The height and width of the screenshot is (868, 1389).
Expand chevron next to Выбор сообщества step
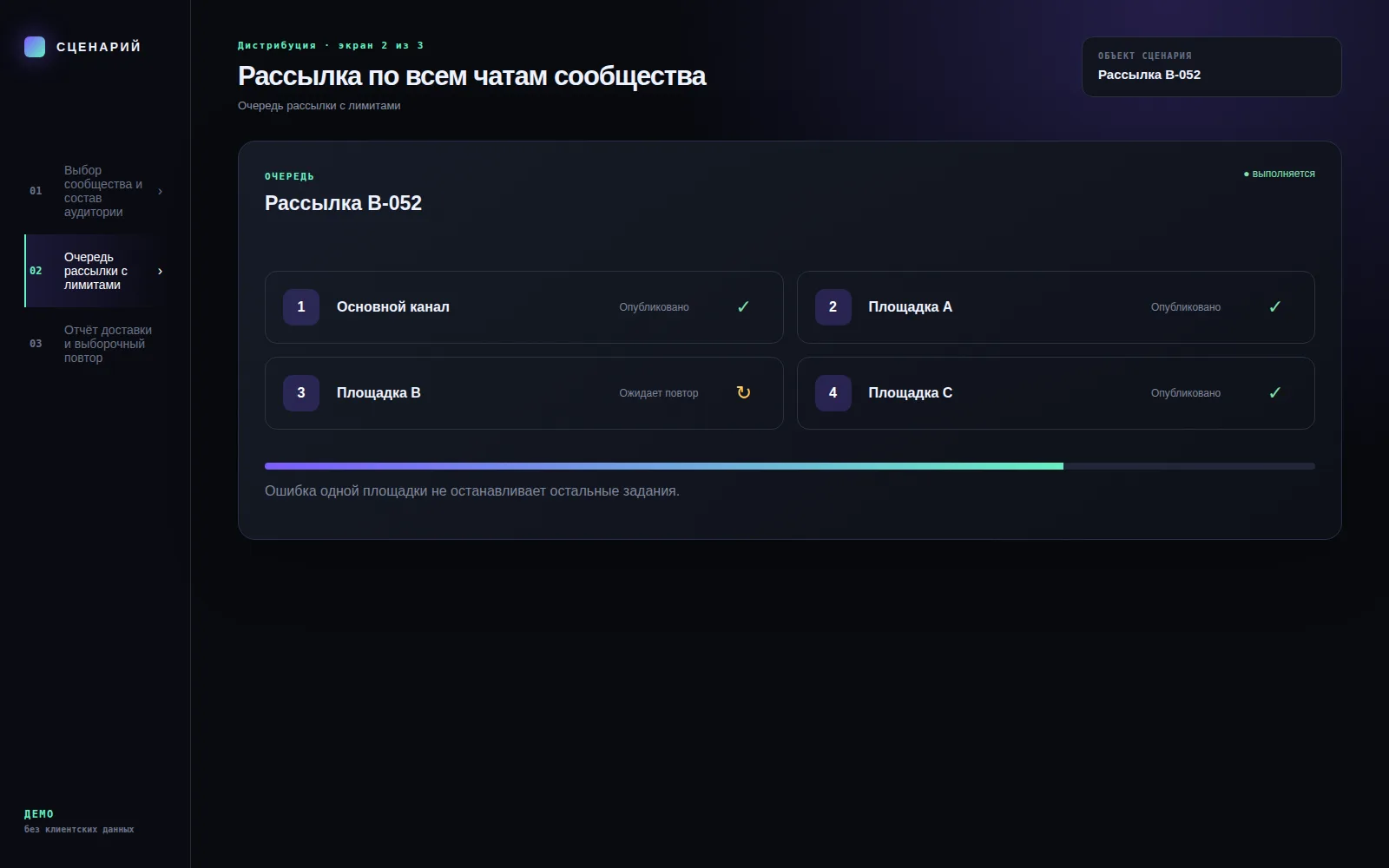click(x=160, y=191)
